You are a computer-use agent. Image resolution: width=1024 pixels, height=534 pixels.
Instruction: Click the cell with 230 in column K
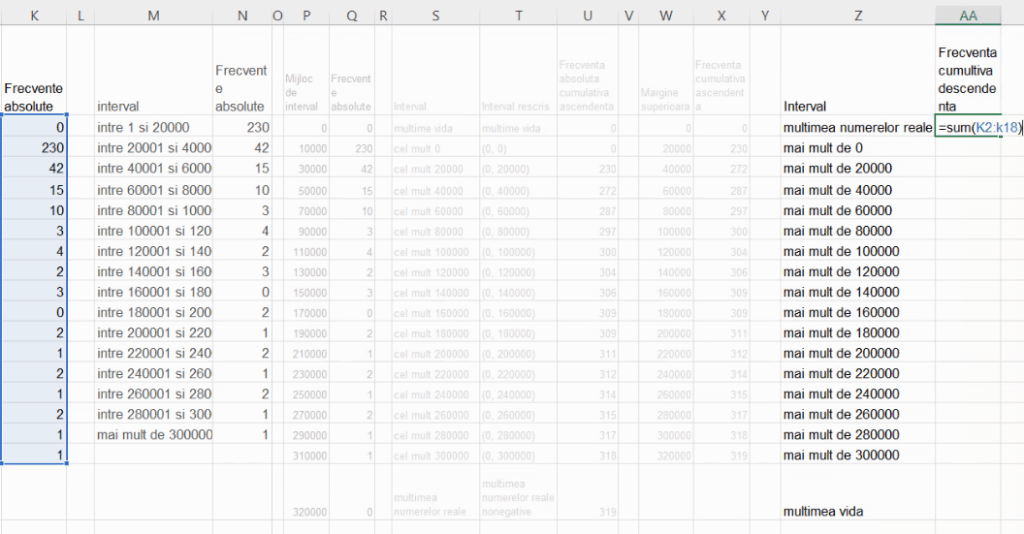click(35, 148)
